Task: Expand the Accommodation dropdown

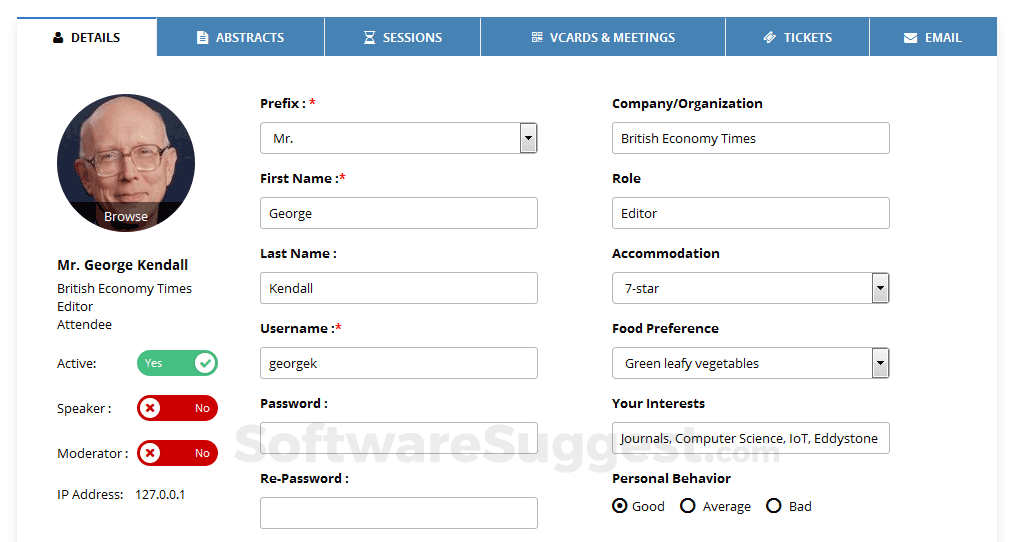Action: 880,288
